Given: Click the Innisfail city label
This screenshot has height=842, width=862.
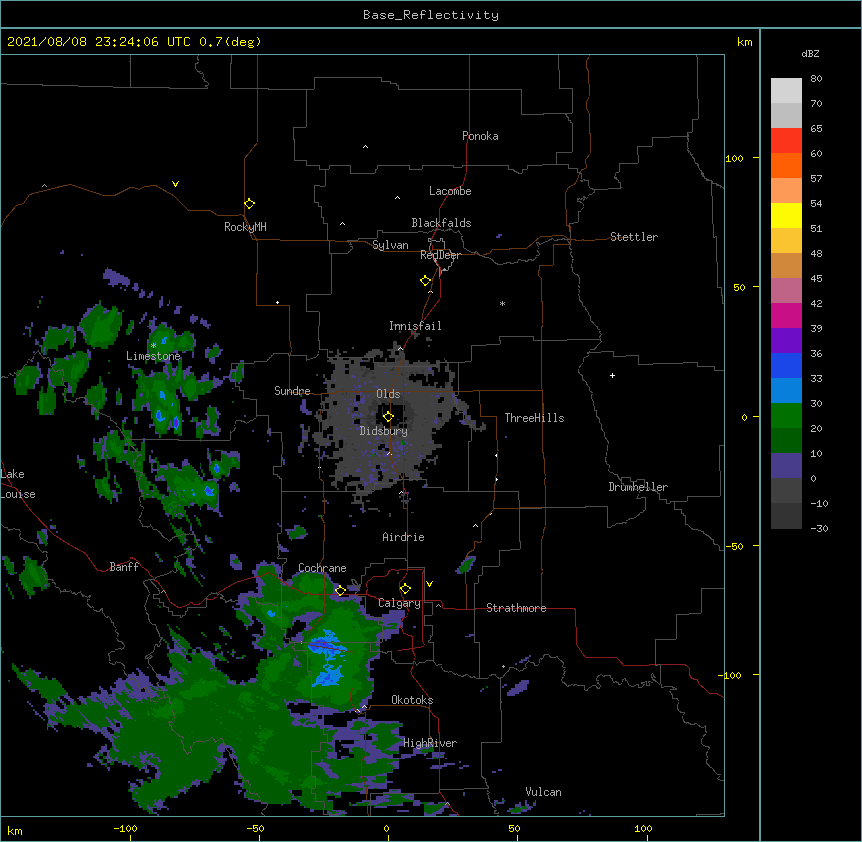Looking at the screenshot, I should click(415, 326).
